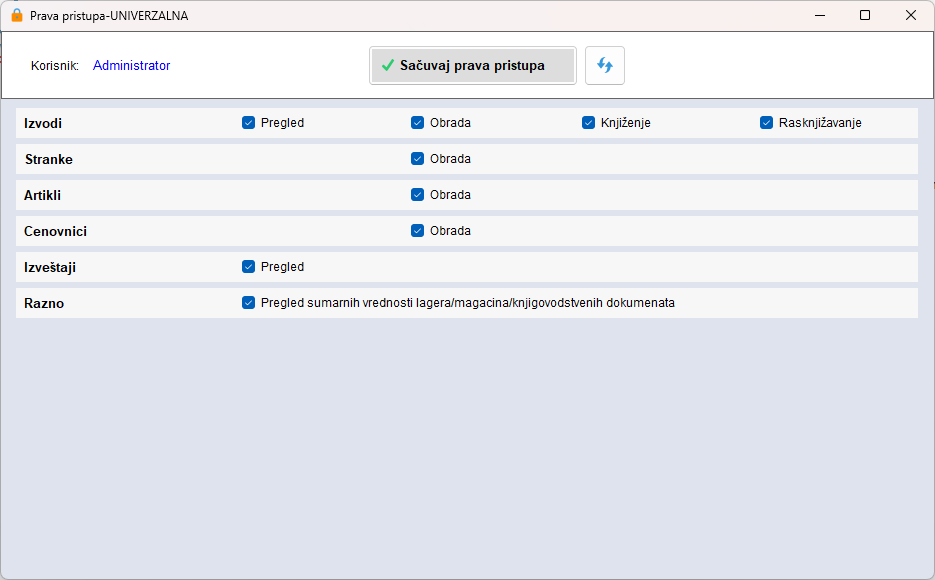The height and width of the screenshot is (580, 935).
Task: Select the Razno row label
Action: tap(44, 303)
